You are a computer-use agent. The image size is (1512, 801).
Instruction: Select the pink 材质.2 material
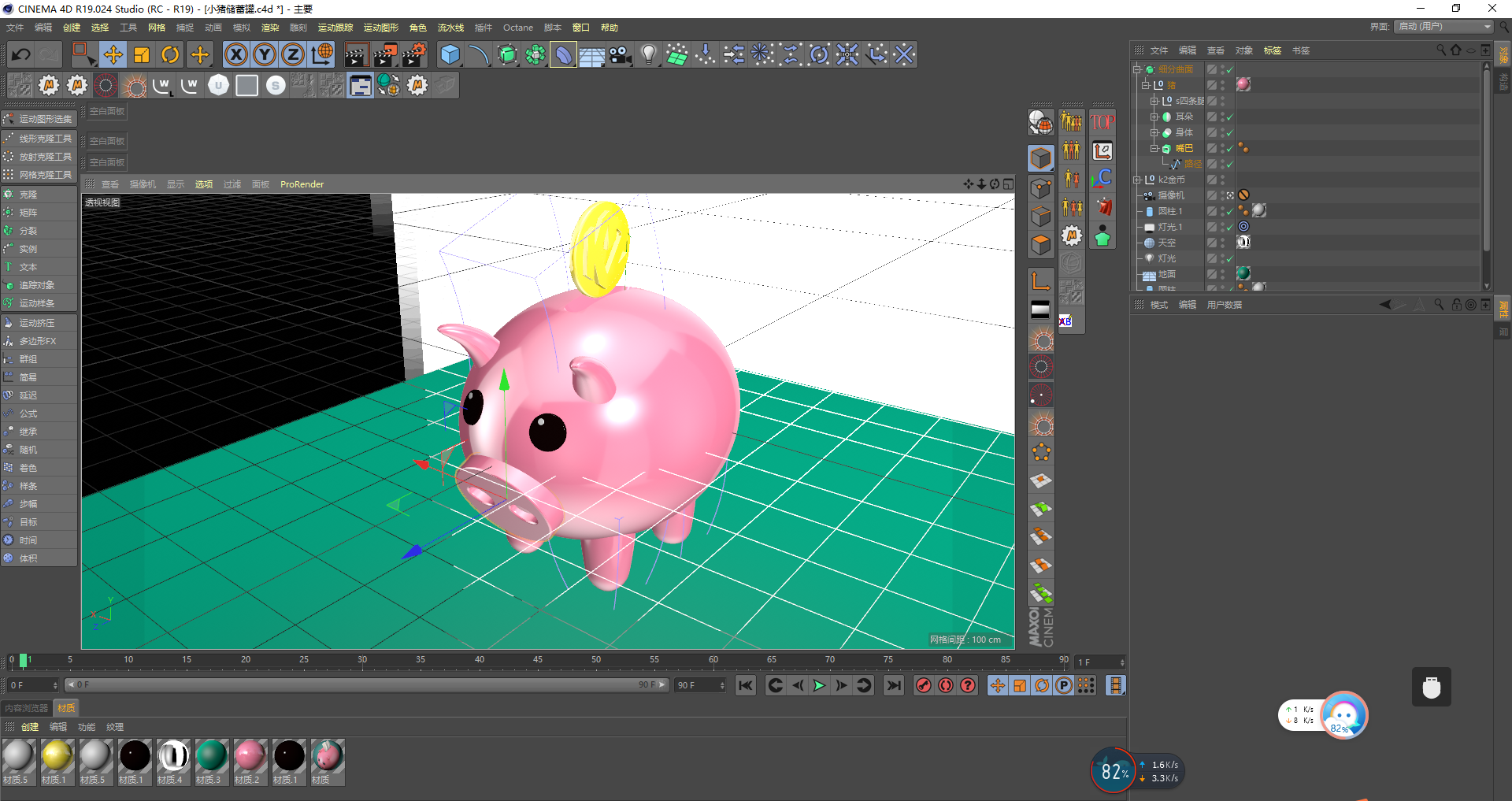(250, 762)
